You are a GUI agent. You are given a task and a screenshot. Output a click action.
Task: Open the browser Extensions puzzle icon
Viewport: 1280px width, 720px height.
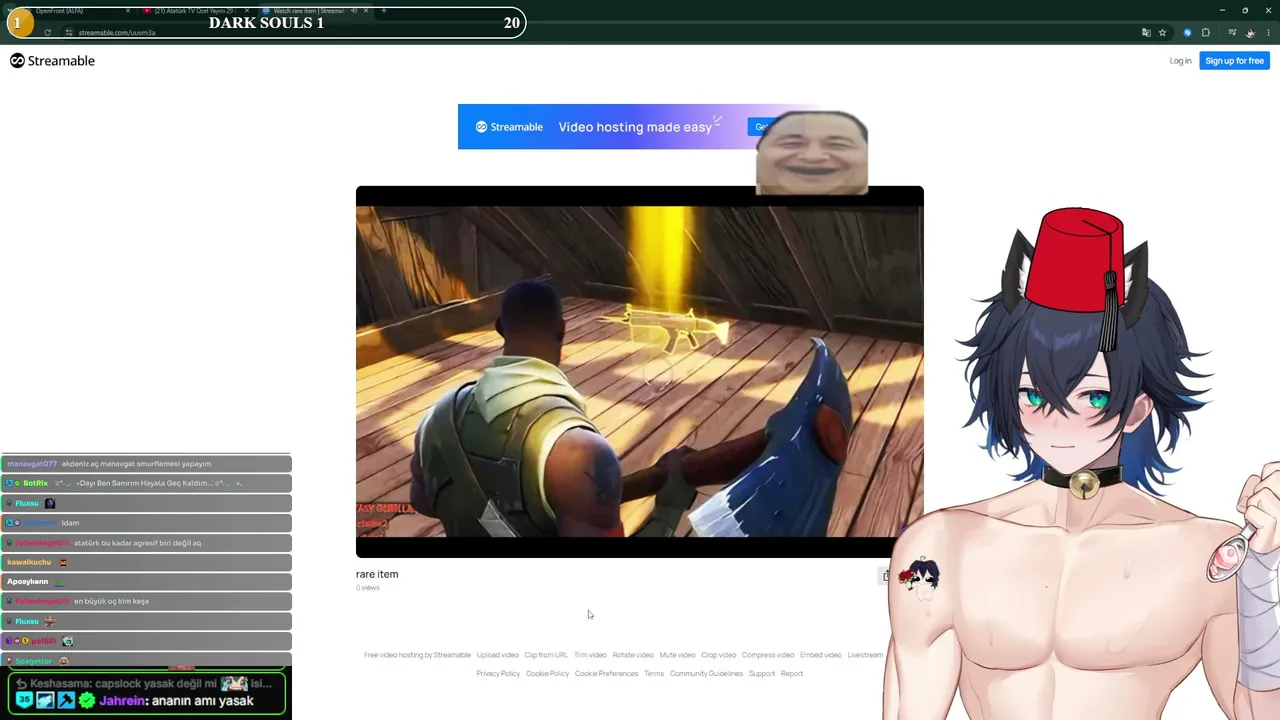(1205, 33)
